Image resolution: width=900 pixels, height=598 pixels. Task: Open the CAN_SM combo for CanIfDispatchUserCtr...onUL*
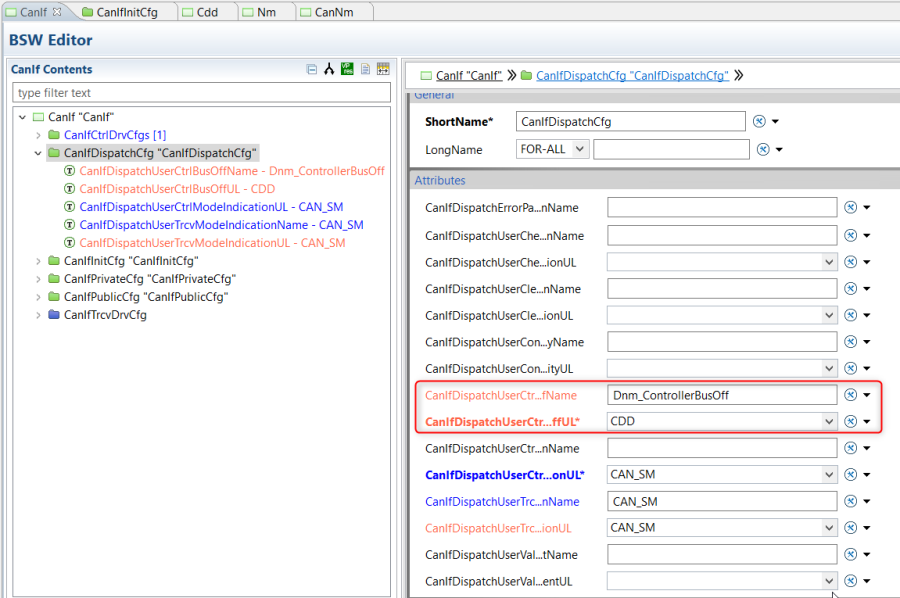coord(829,475)
